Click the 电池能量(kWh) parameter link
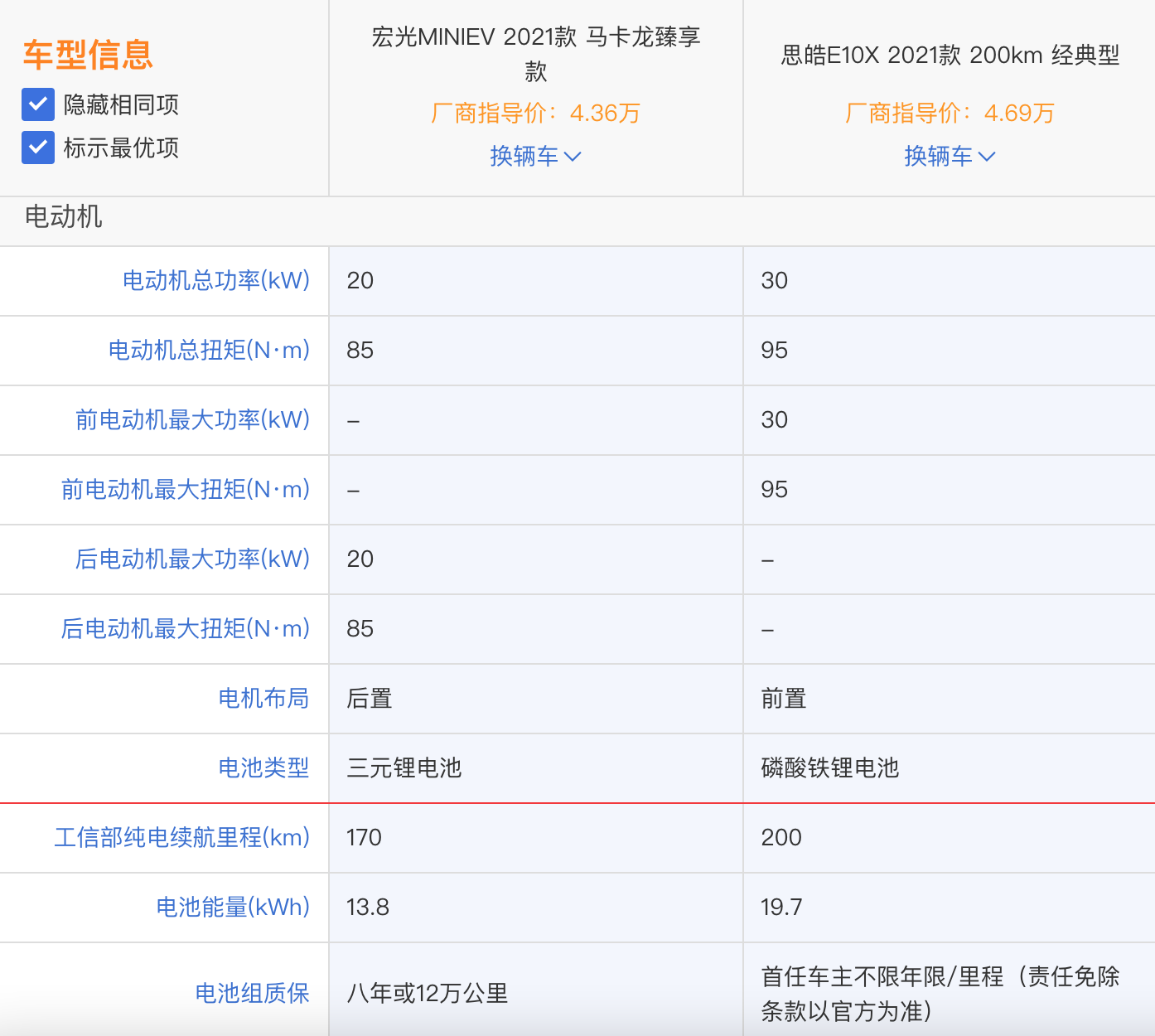 click(234, 907)
